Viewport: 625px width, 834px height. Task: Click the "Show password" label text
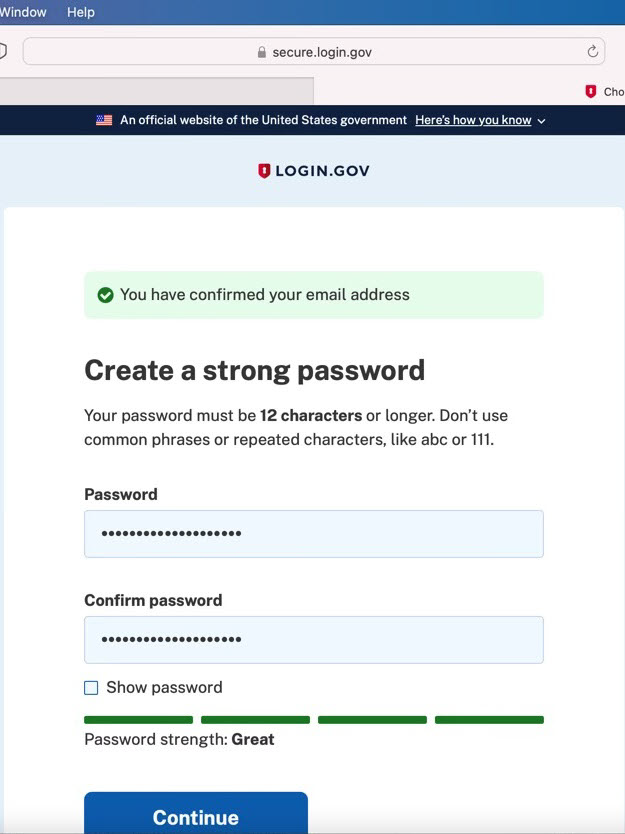coord(164,688)
